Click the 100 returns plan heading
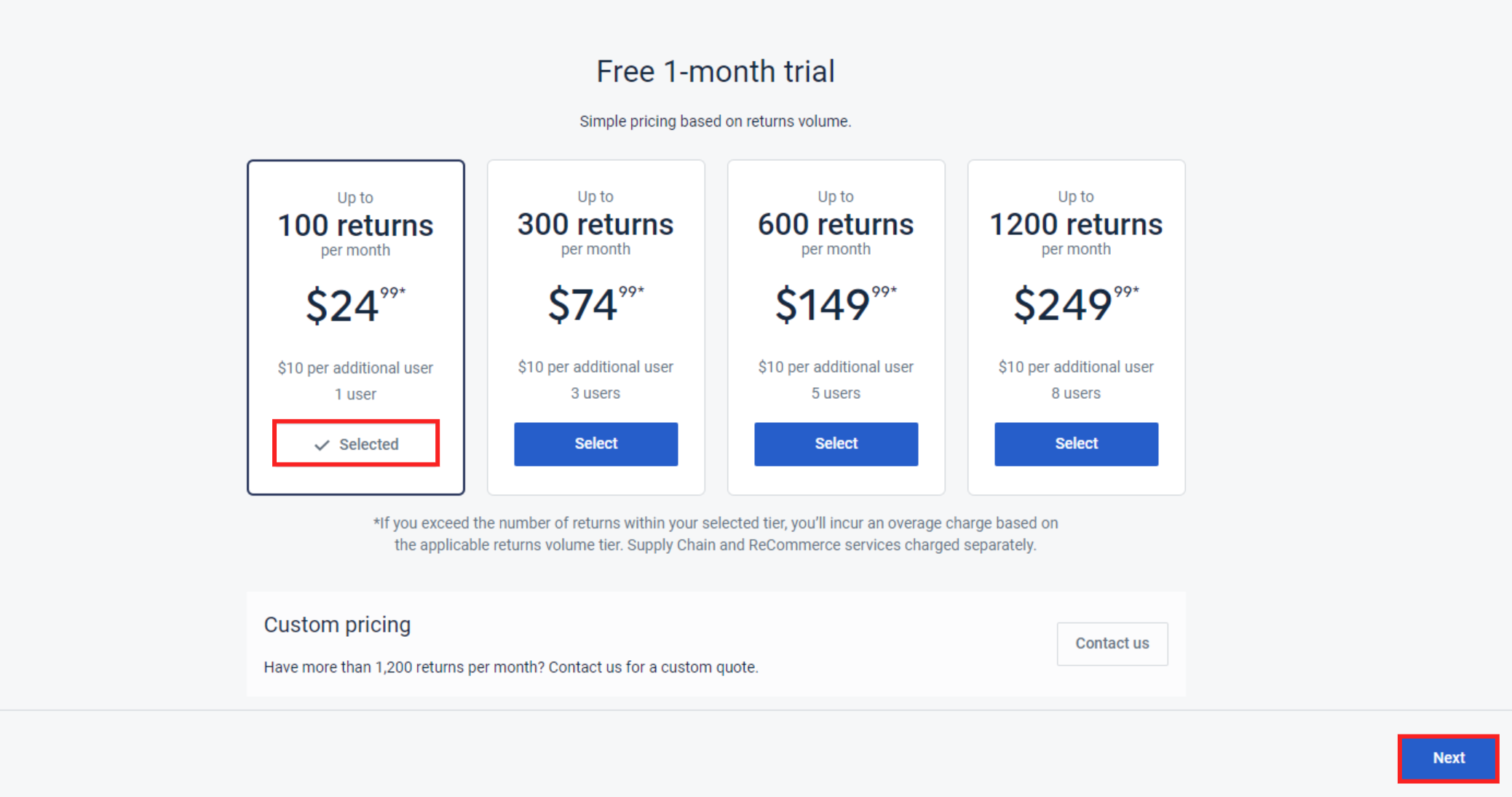The width and height of the screenshot is (1512, 797). pyautogui.click(x=355, y=226)
